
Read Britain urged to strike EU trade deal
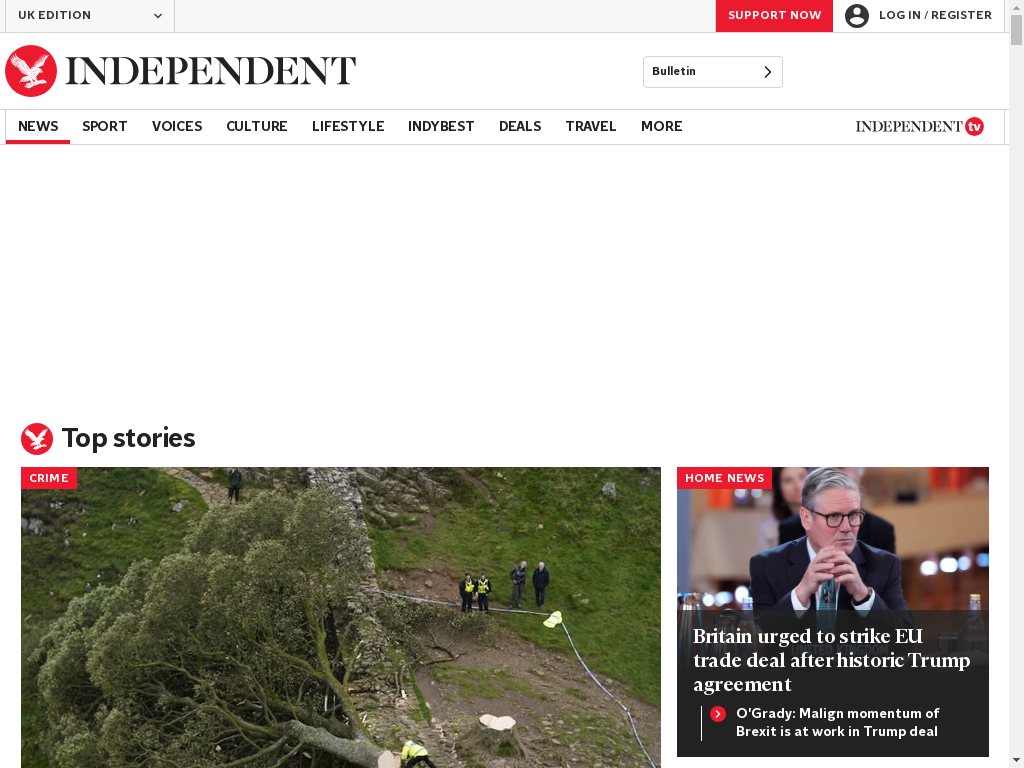coord(831,660)
